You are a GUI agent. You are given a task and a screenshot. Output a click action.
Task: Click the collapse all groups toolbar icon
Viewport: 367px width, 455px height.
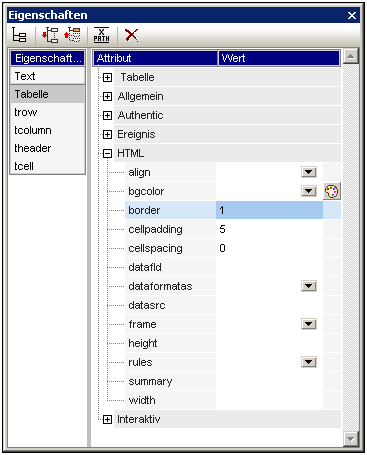pos(73,35)
